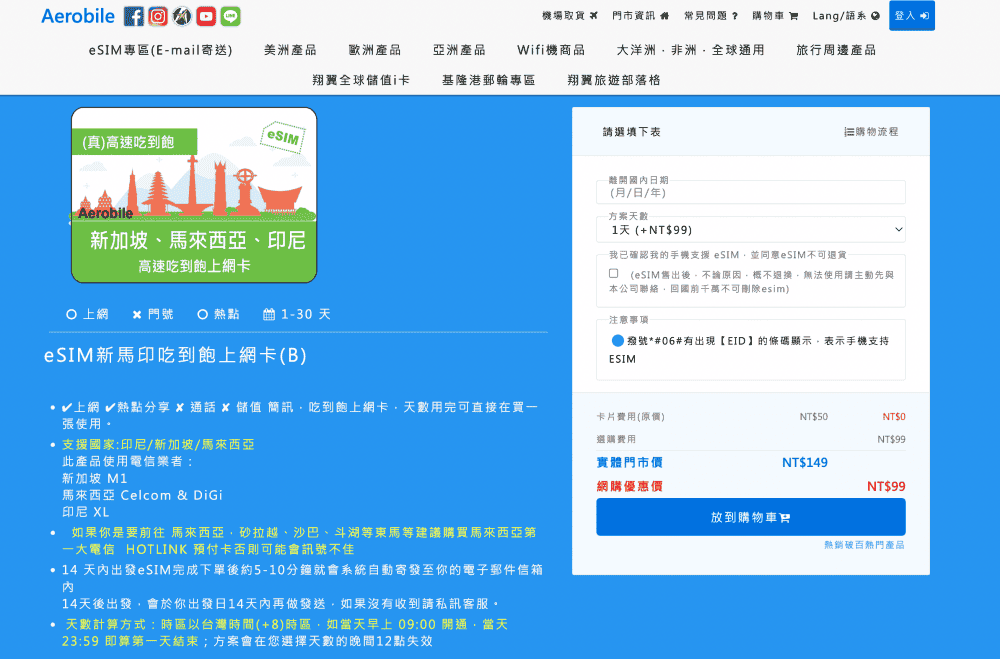Viewport: 1000px width, 659px height.
Task: Click the 網購優惠價 NT$99 price
Action: [886, 486]
